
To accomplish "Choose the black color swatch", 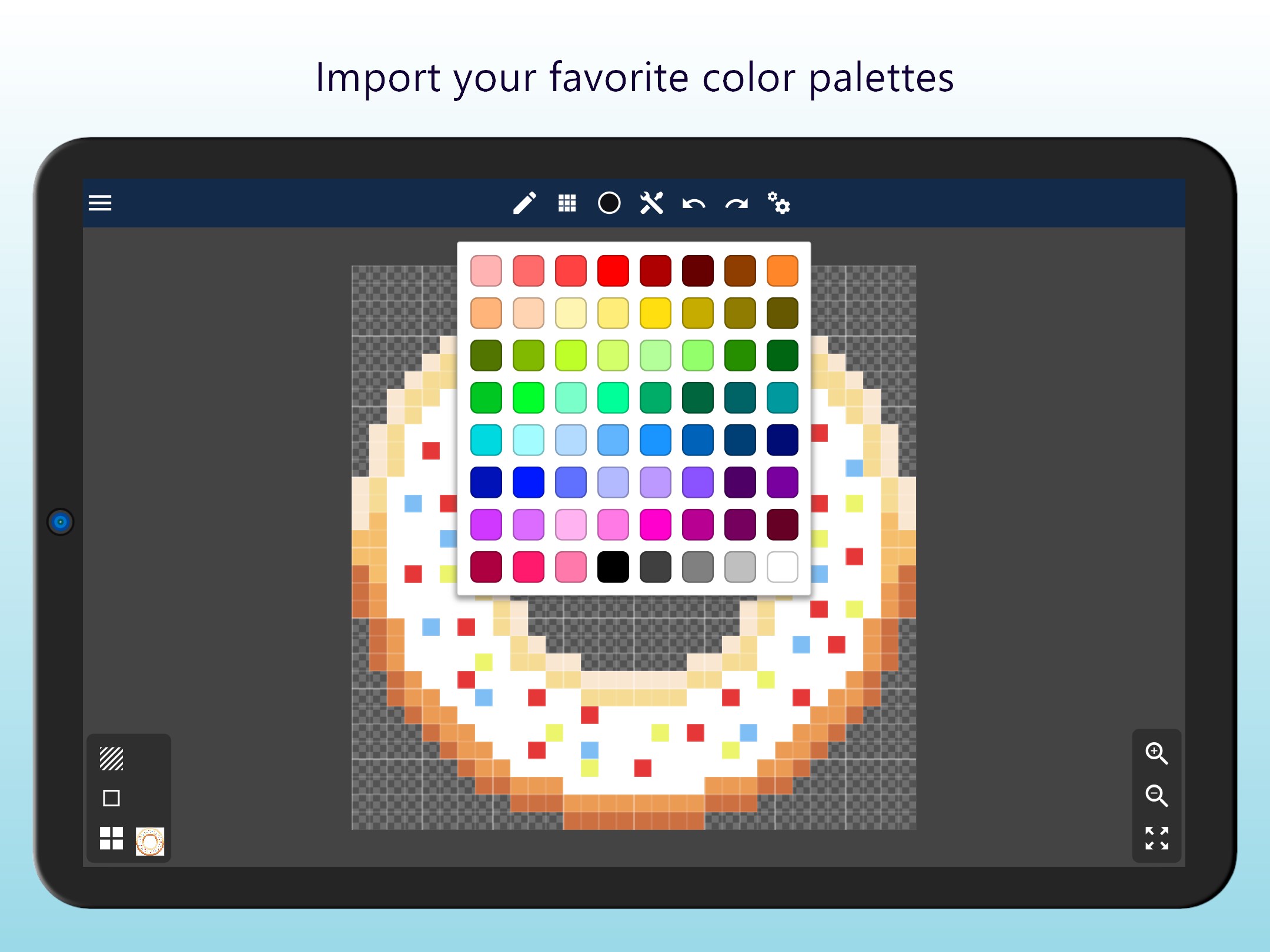I will [613, 567].
